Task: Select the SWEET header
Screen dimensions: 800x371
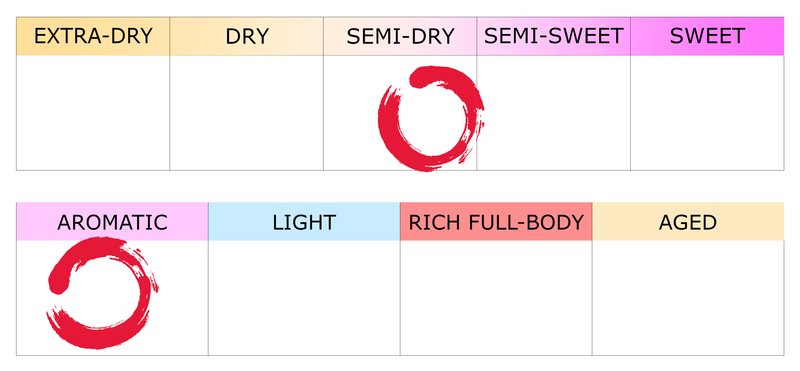Action: coord(707,36)
